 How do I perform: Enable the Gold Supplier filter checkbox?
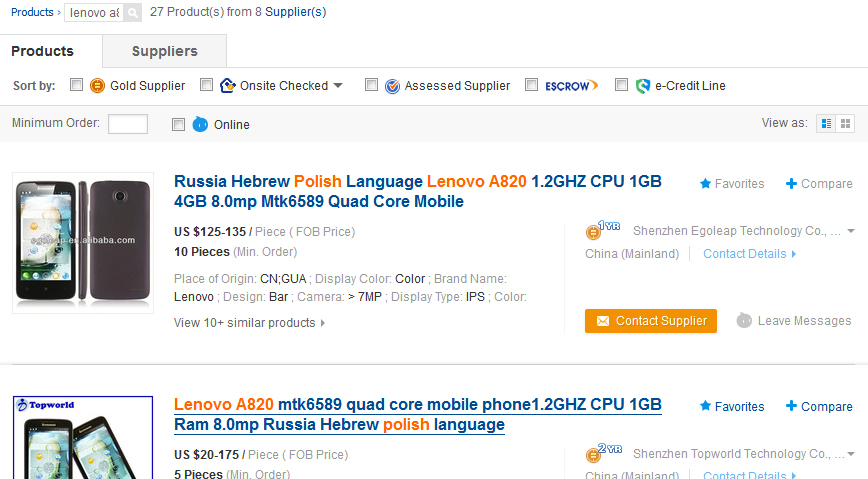click(77, 85)
